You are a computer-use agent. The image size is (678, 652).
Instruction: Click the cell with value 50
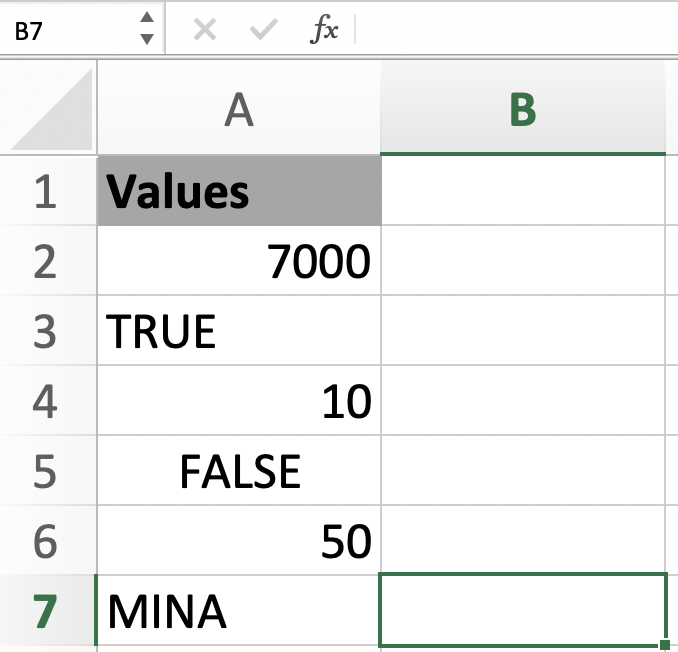coord(239,541)
